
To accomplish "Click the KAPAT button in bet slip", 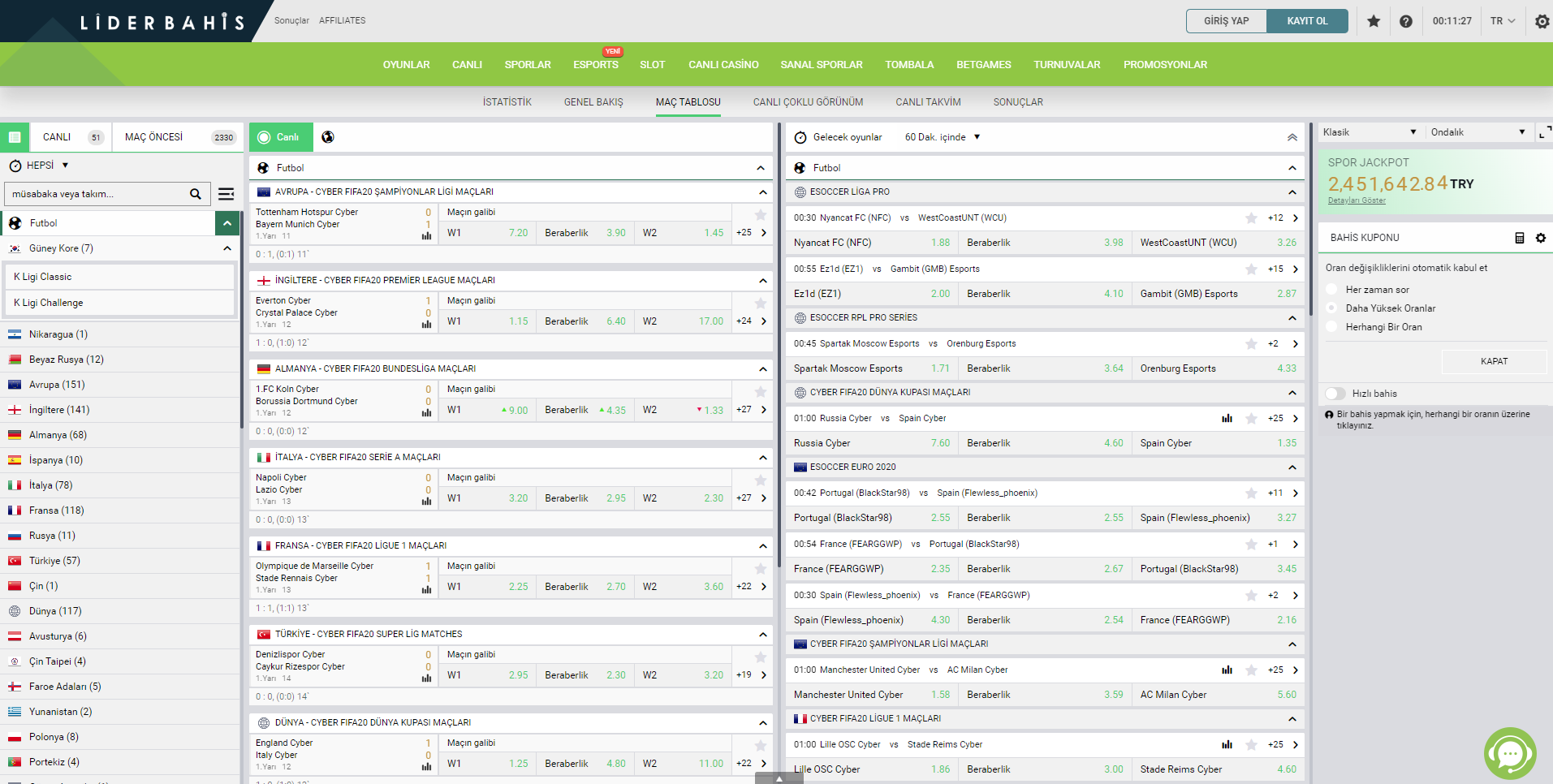I will tap(1494, 361).
